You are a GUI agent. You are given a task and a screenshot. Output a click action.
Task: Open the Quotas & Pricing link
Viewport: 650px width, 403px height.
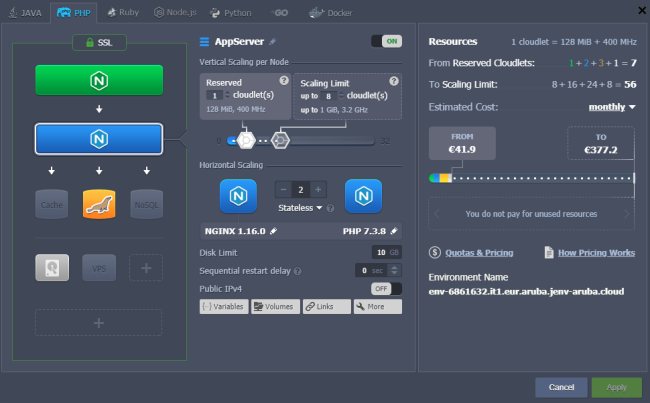point(479,252)
